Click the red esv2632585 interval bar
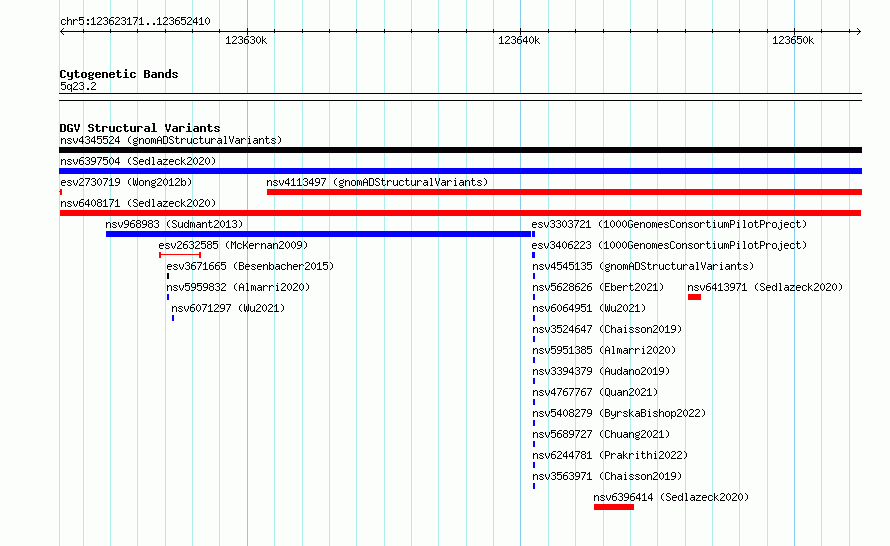Screen dimensions: 890x546 point(180,255)
